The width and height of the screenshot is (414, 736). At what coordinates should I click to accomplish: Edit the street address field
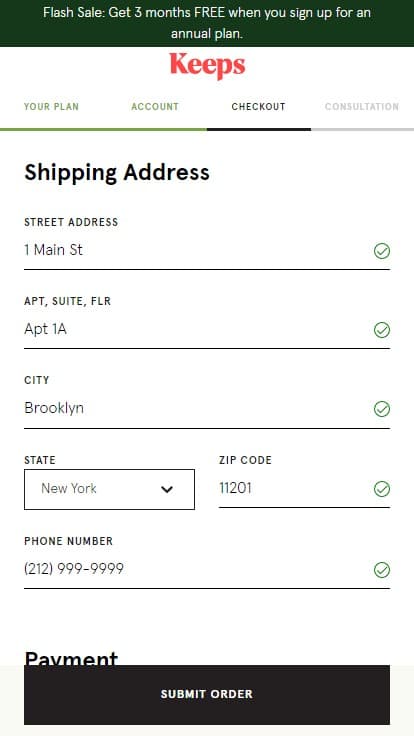coord(197,251)
